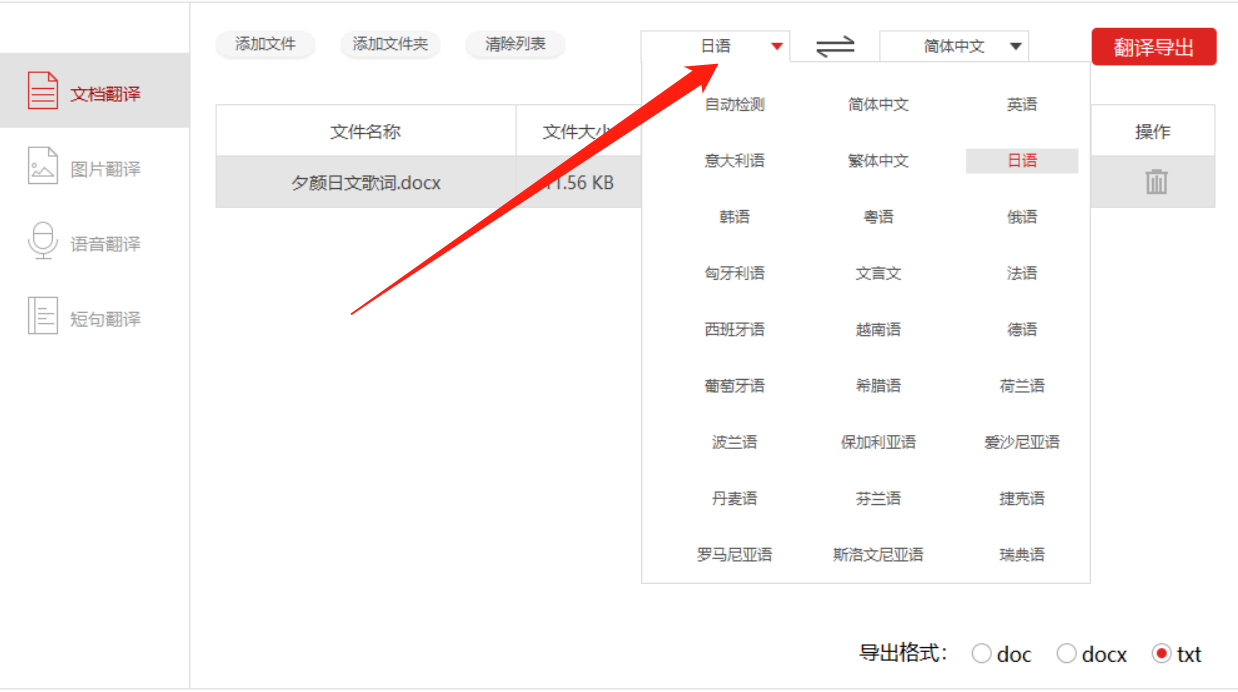Screen dimensions: 1238x692
Task: Click the picture icon beside 图片翻译
Action: pos(42,166)
